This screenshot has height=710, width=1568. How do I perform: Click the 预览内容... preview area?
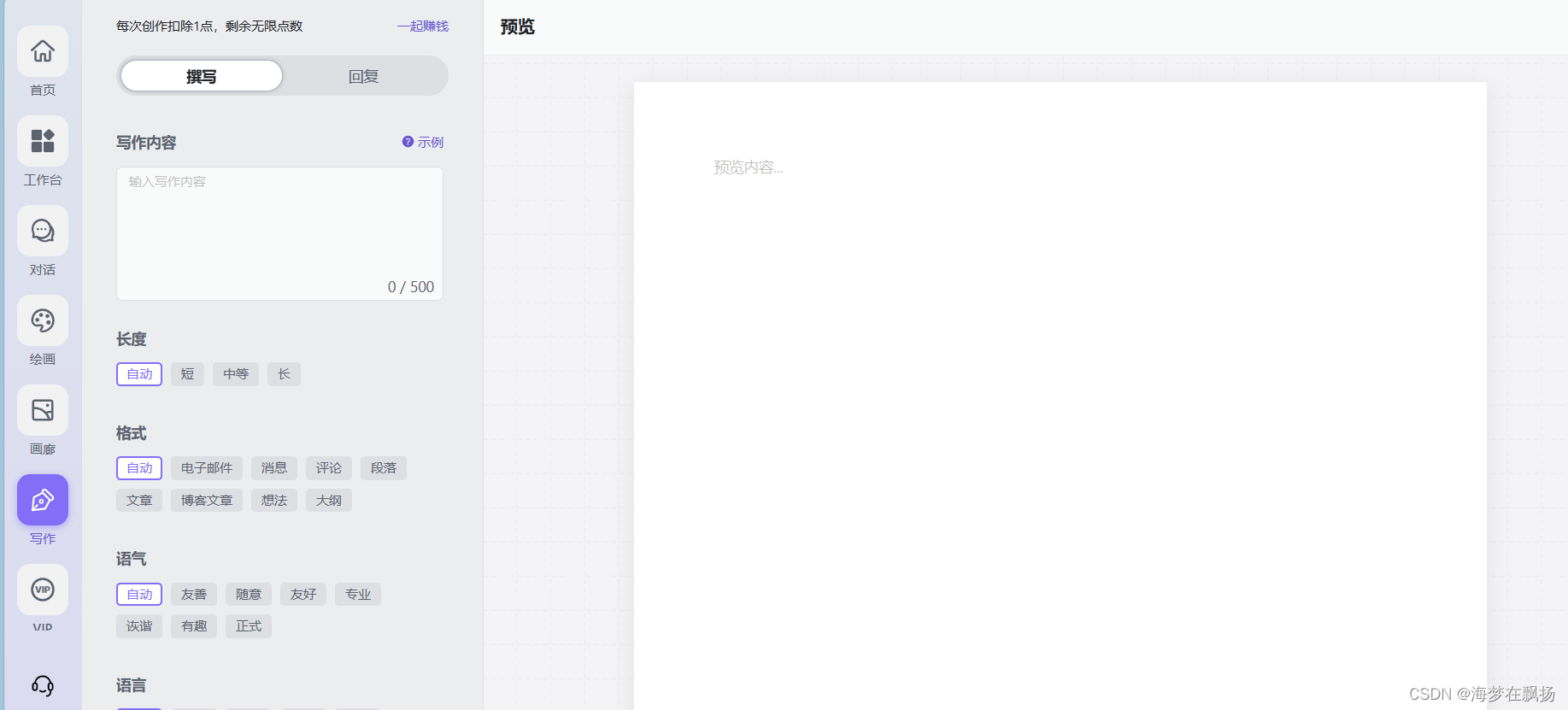click(x=749, y=167)
